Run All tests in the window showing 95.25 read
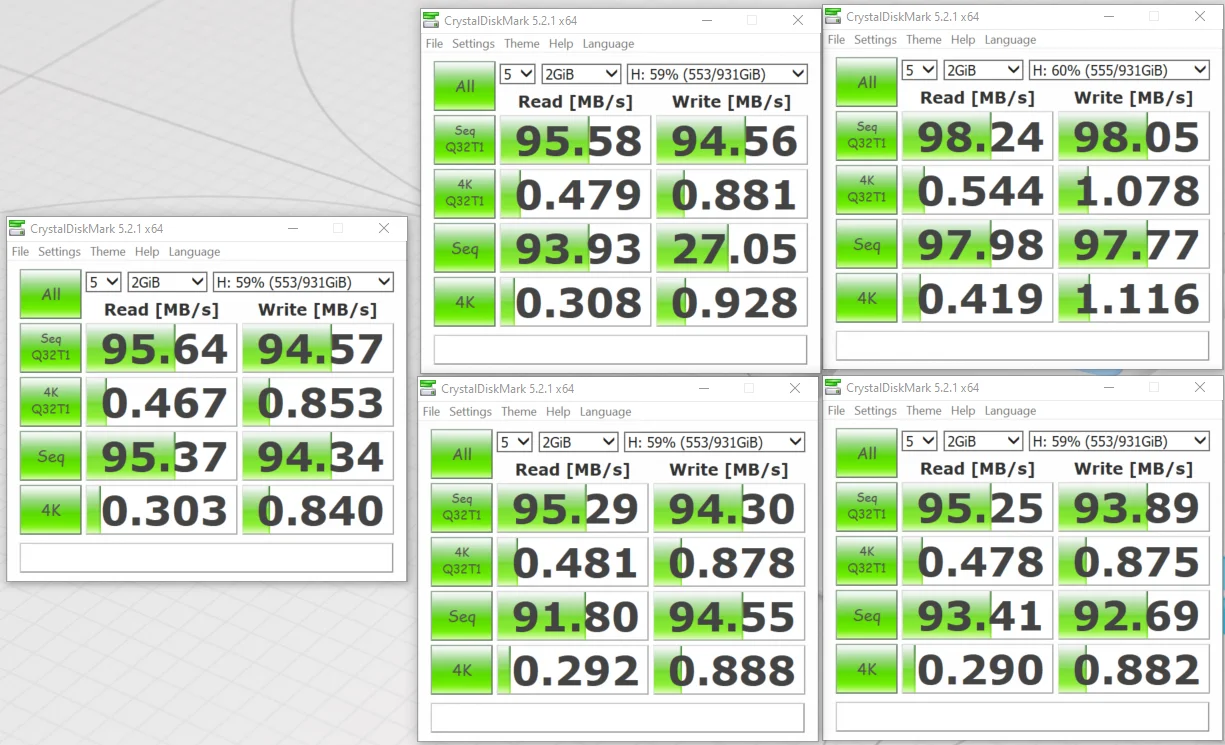The image size is (1225, 745). click(x=867, y=453)
